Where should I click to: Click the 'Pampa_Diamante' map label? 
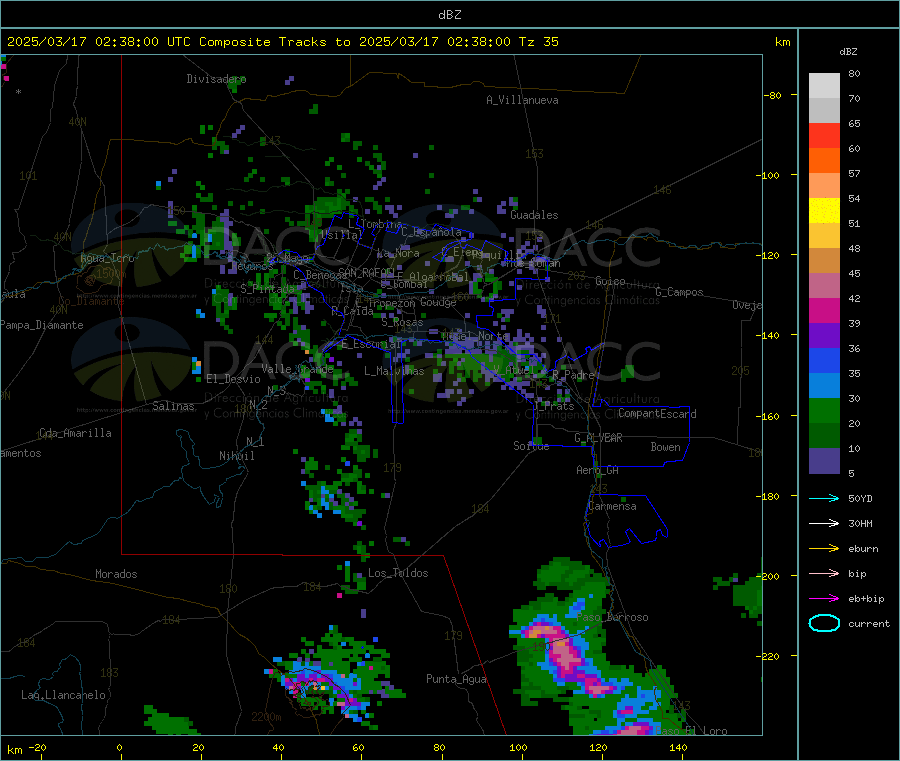pos(41,325)
